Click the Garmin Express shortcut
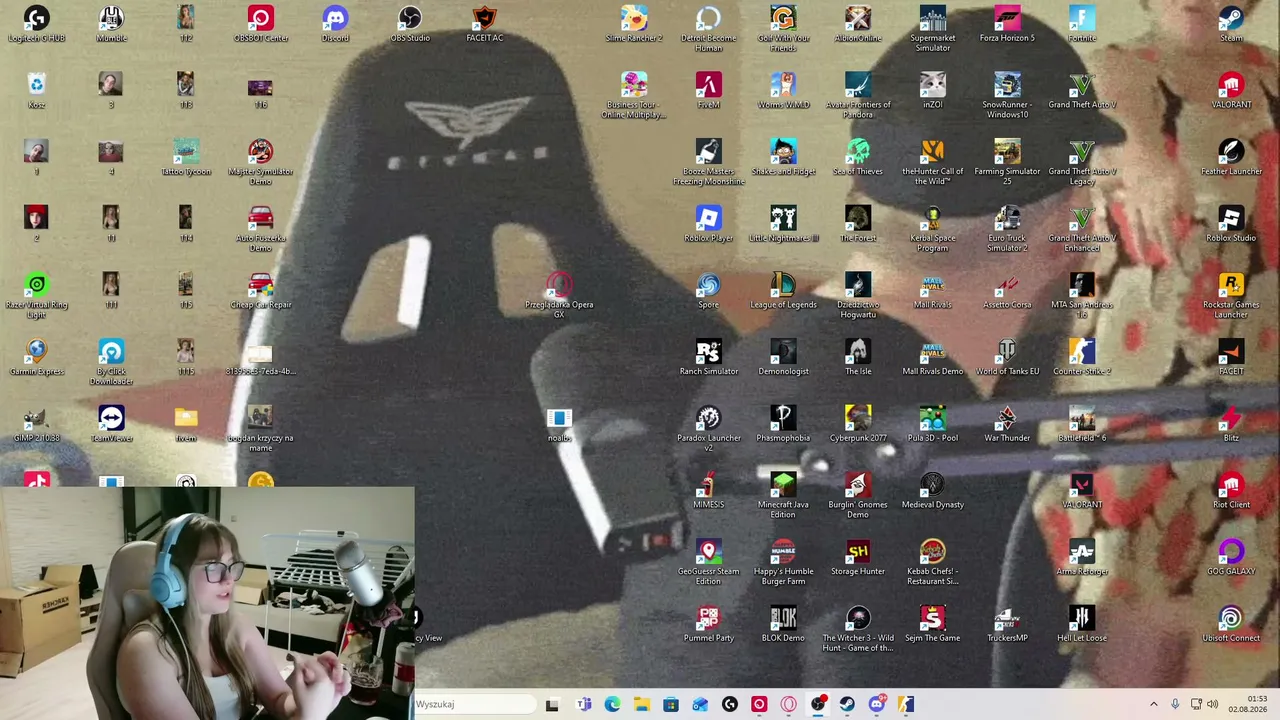Viewport: 1280px width, 720px height. (36, 358)
